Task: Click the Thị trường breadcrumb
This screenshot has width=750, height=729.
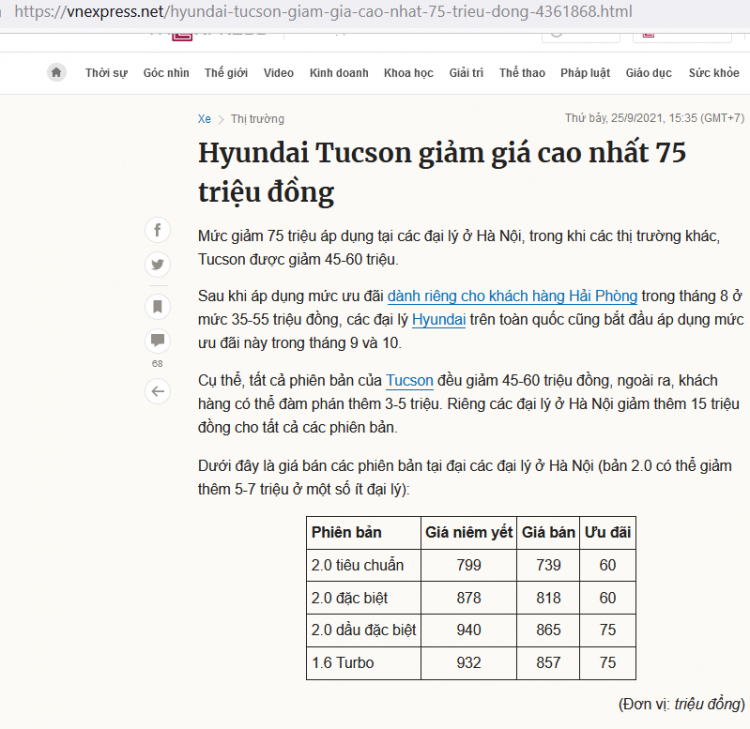Action: 257,119
